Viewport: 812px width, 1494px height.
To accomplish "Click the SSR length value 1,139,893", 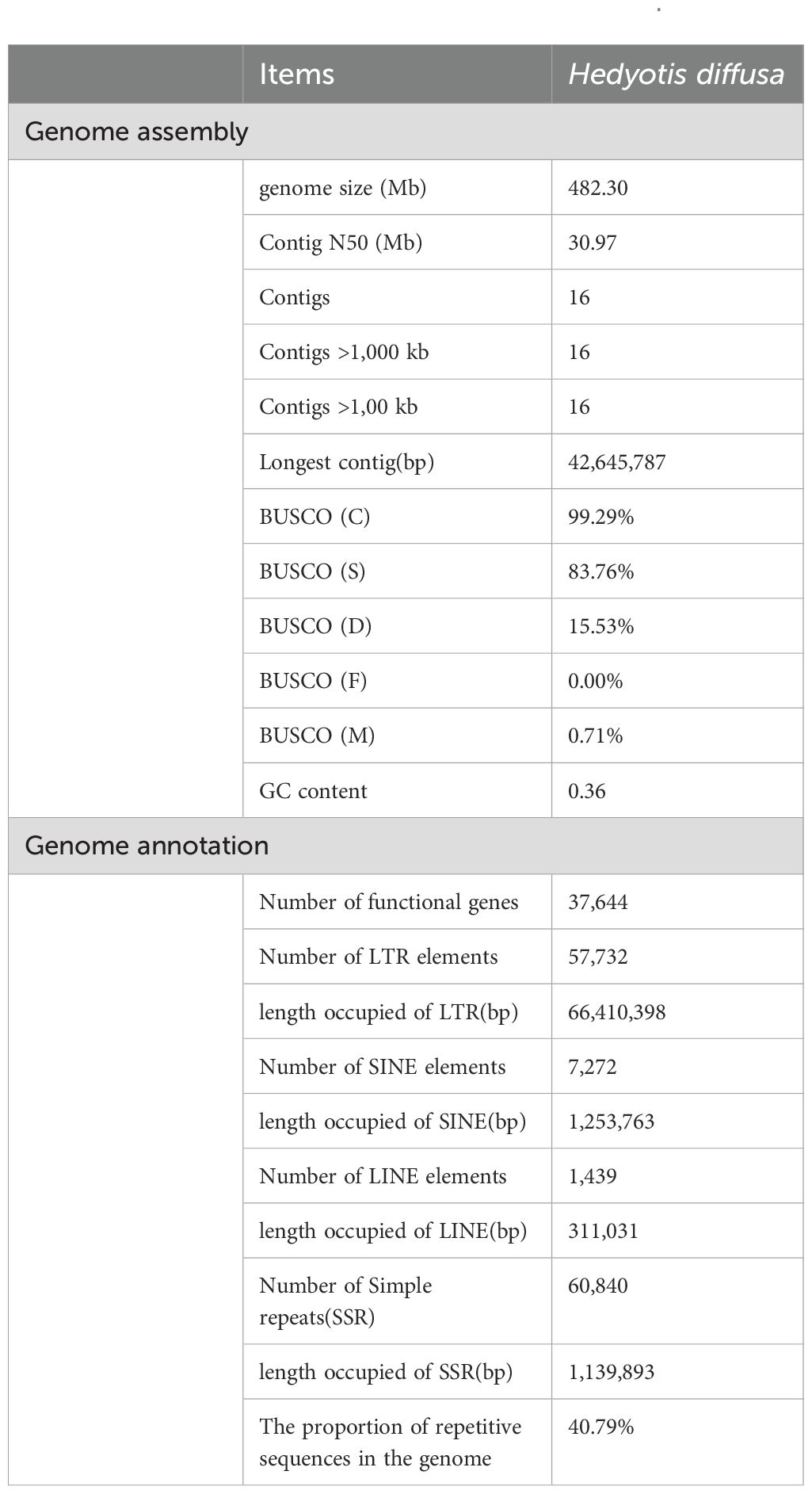I will 612,1372.
